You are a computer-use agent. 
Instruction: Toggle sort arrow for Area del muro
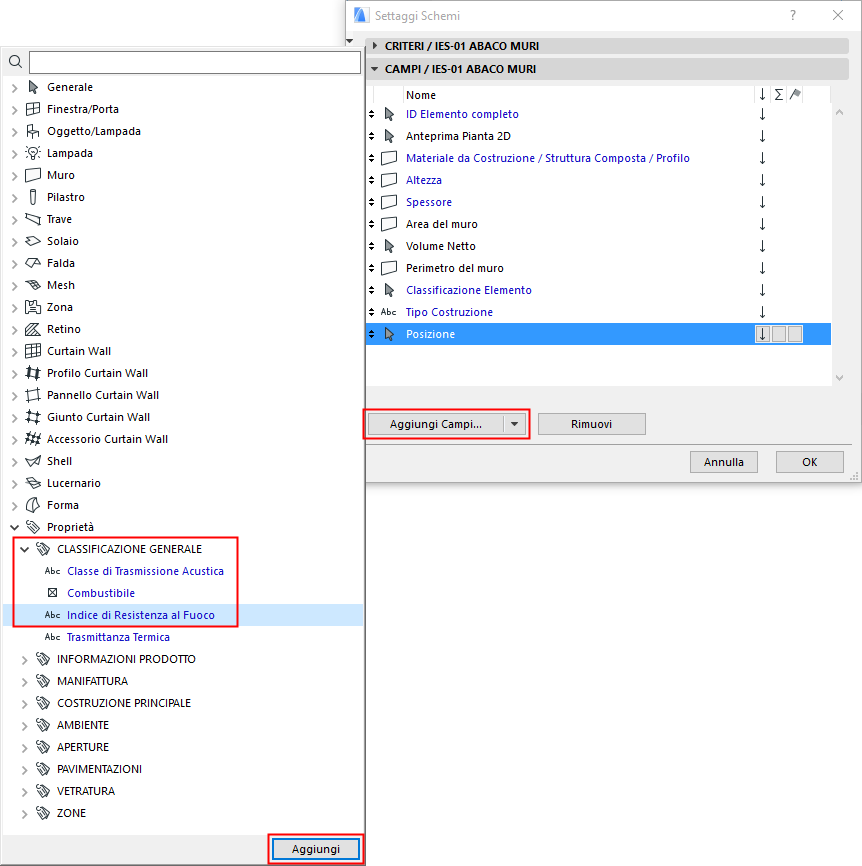[763, 224]
